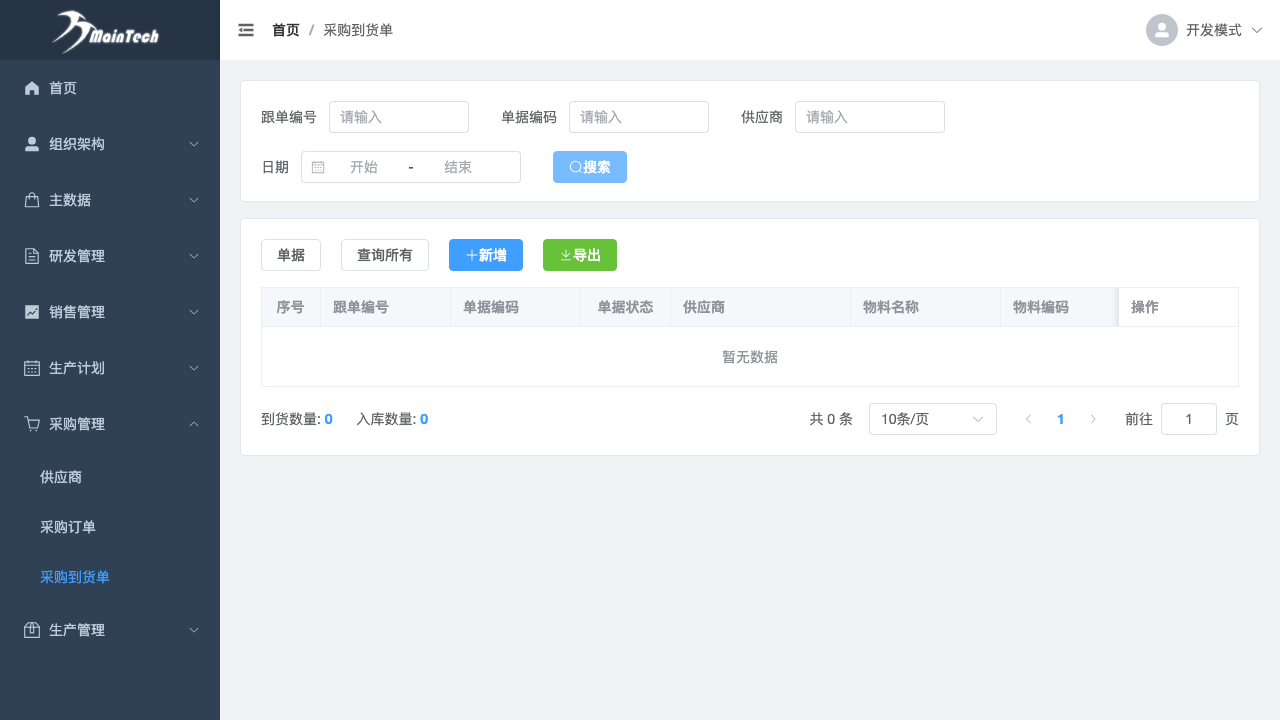Collapse the 采购管理 menu
1280x720 pixels.
[x=110, y=424]
